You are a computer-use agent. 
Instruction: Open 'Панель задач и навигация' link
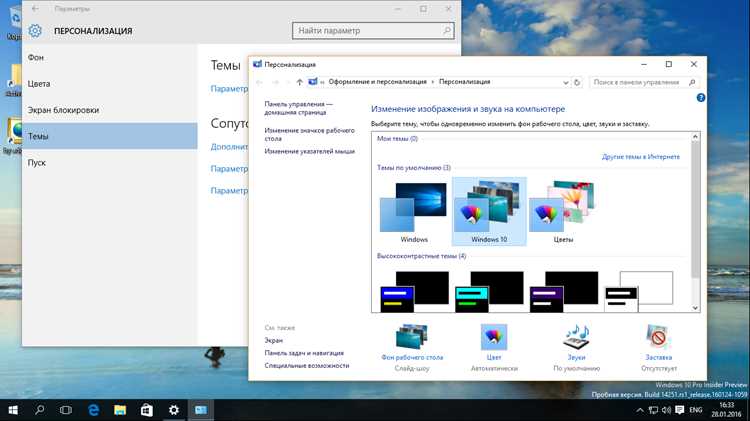pos(304,353)
